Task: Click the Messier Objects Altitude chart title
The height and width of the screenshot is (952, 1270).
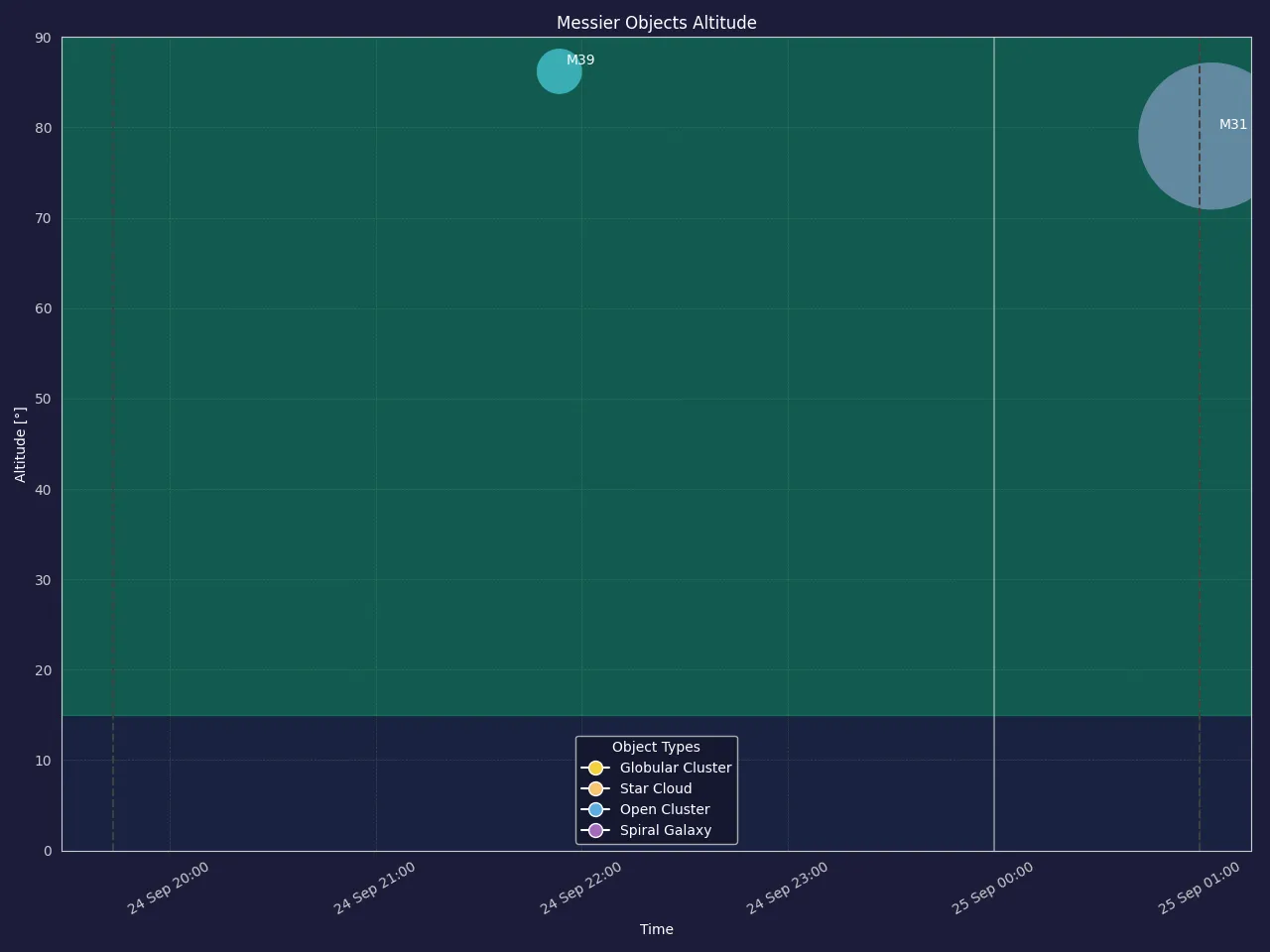Action: [x=657, y=23]
